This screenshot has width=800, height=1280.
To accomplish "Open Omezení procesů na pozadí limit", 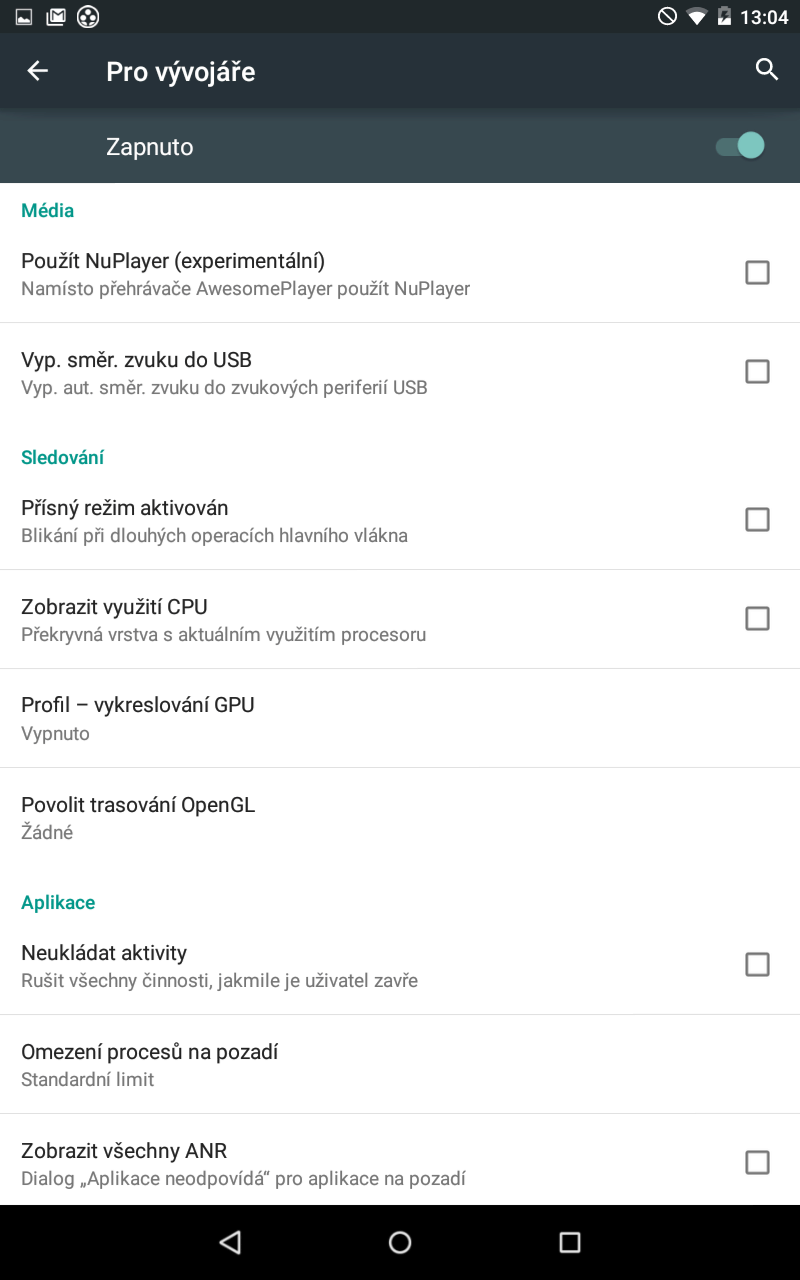I will click(x=400, y=1064).
